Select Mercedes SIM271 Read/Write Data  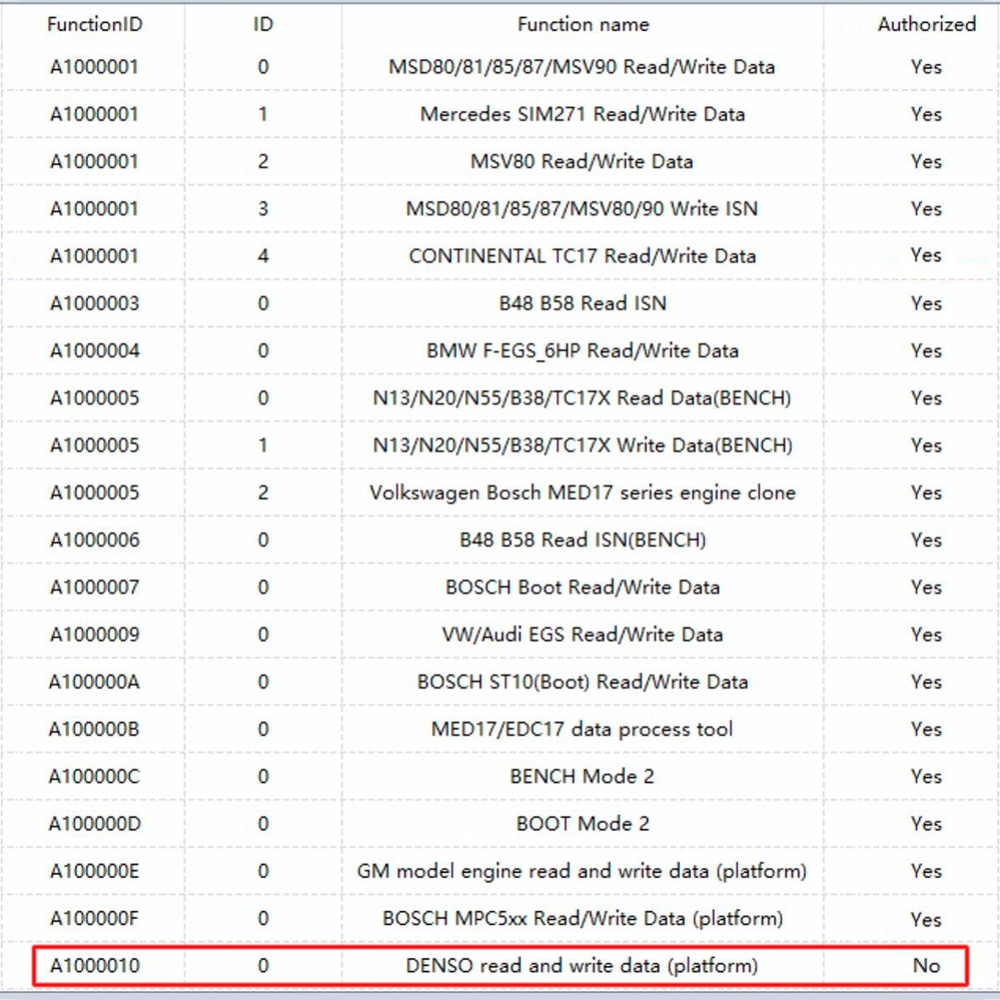(x=582, y=114)
